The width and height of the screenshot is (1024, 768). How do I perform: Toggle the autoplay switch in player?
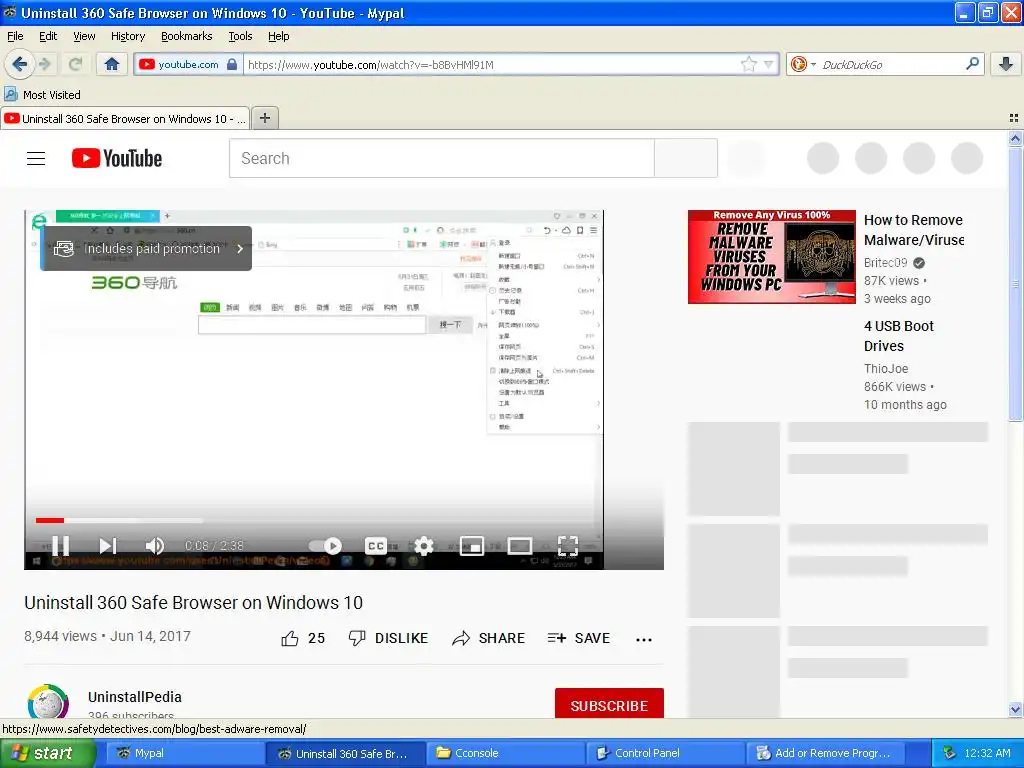pyautogui.click(x=325, y=545)
